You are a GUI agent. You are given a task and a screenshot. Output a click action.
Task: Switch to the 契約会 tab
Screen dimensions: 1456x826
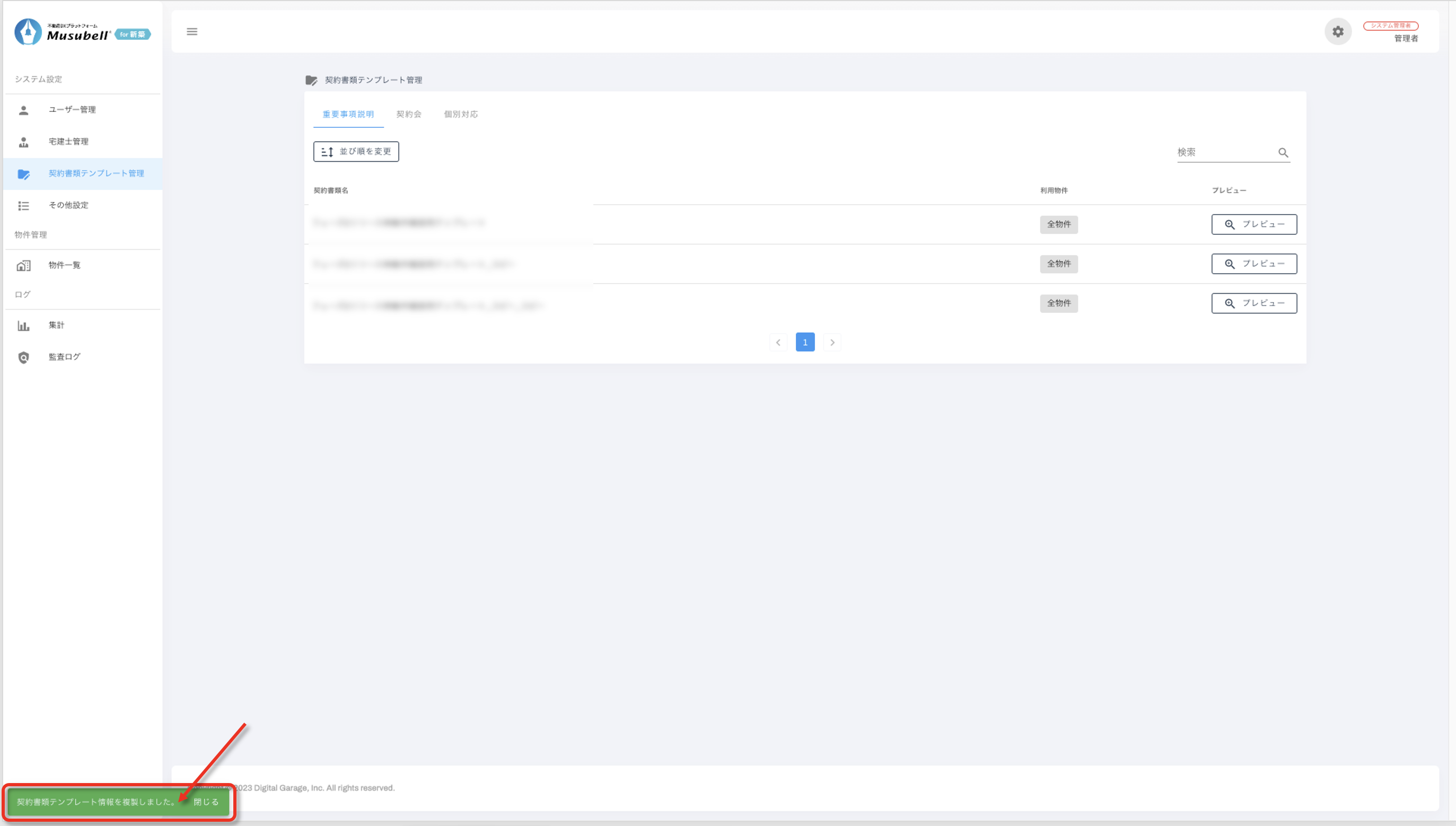[x=408, y=114]
